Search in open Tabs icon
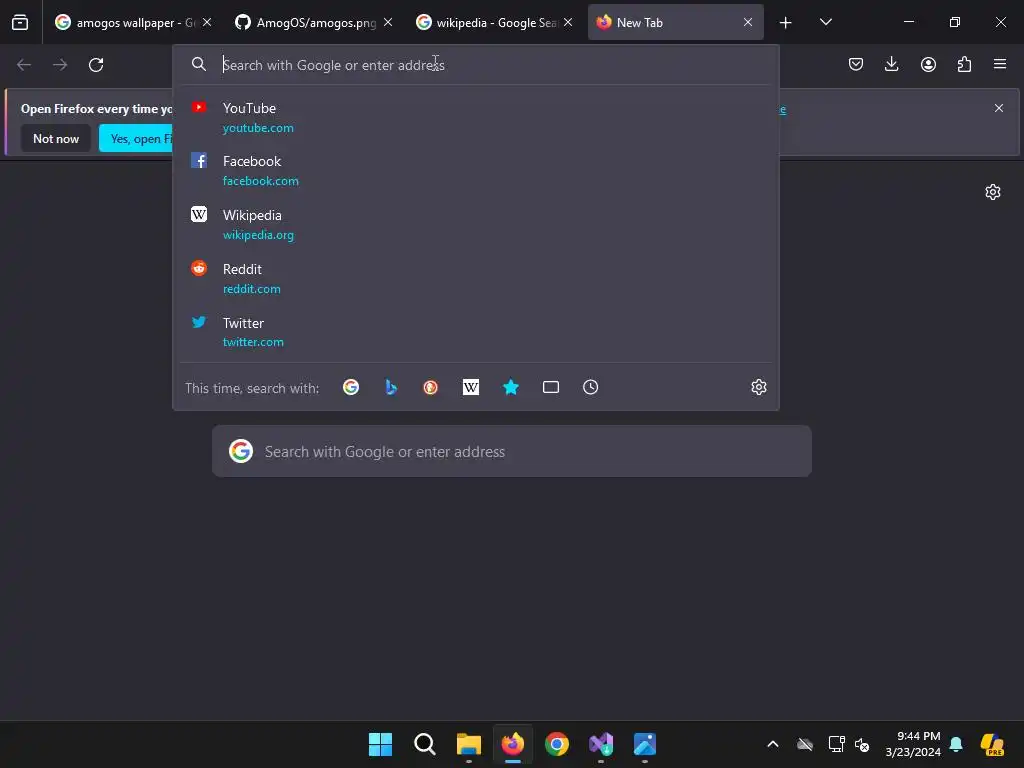Screen dimensions: 1024x768 pos(551,387)
